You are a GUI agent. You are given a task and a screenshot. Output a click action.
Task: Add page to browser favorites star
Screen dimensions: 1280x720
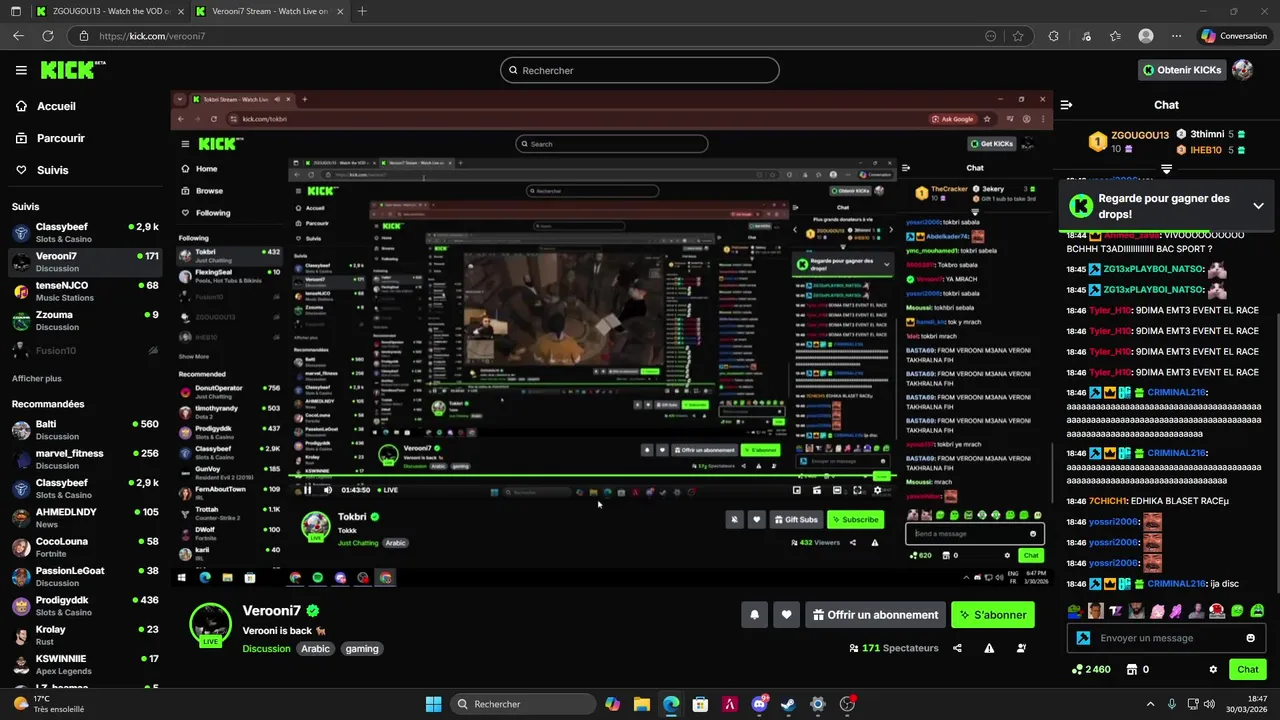(x=1018, y=36)
